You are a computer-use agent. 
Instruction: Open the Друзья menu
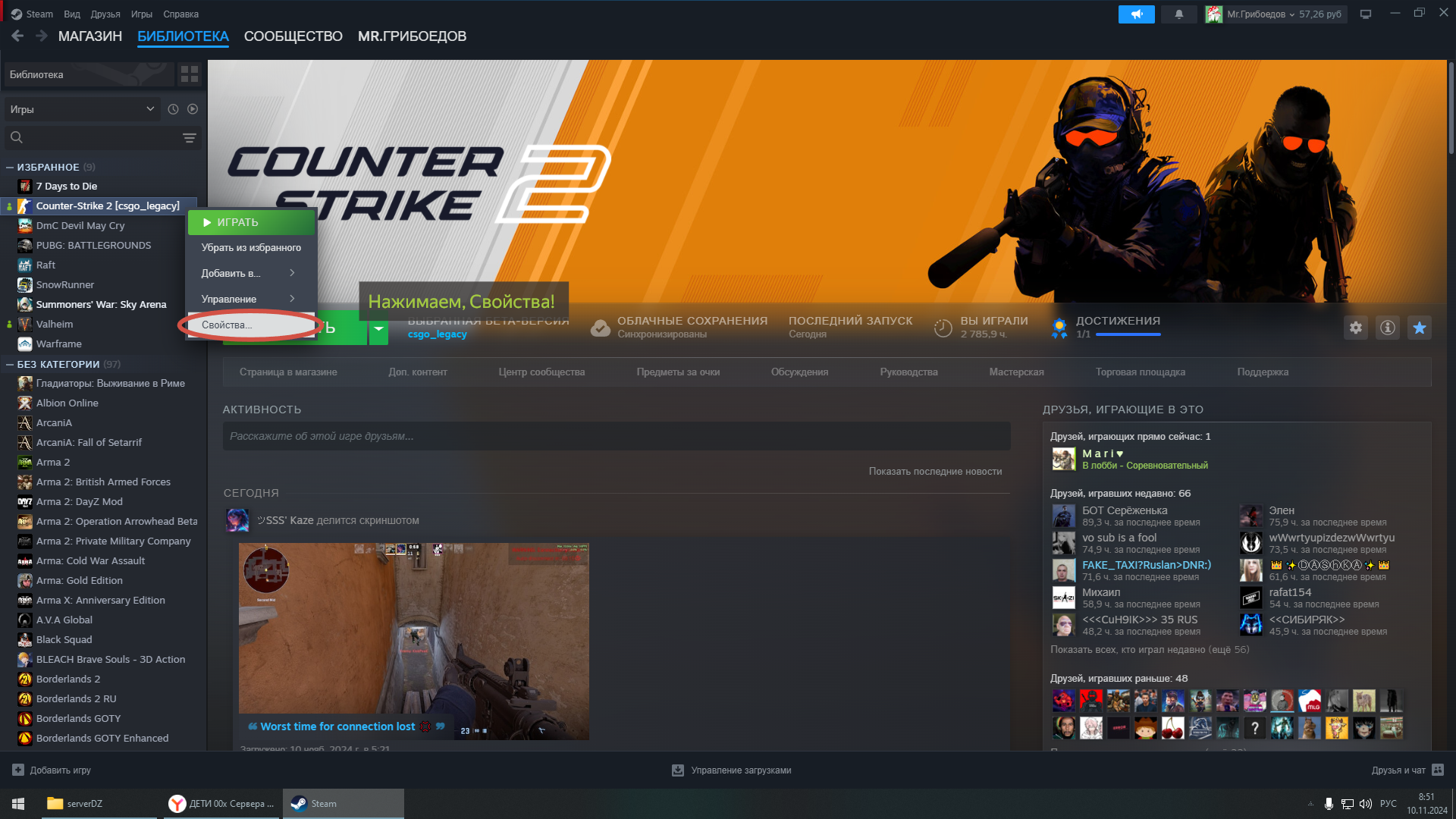point(105,14)
